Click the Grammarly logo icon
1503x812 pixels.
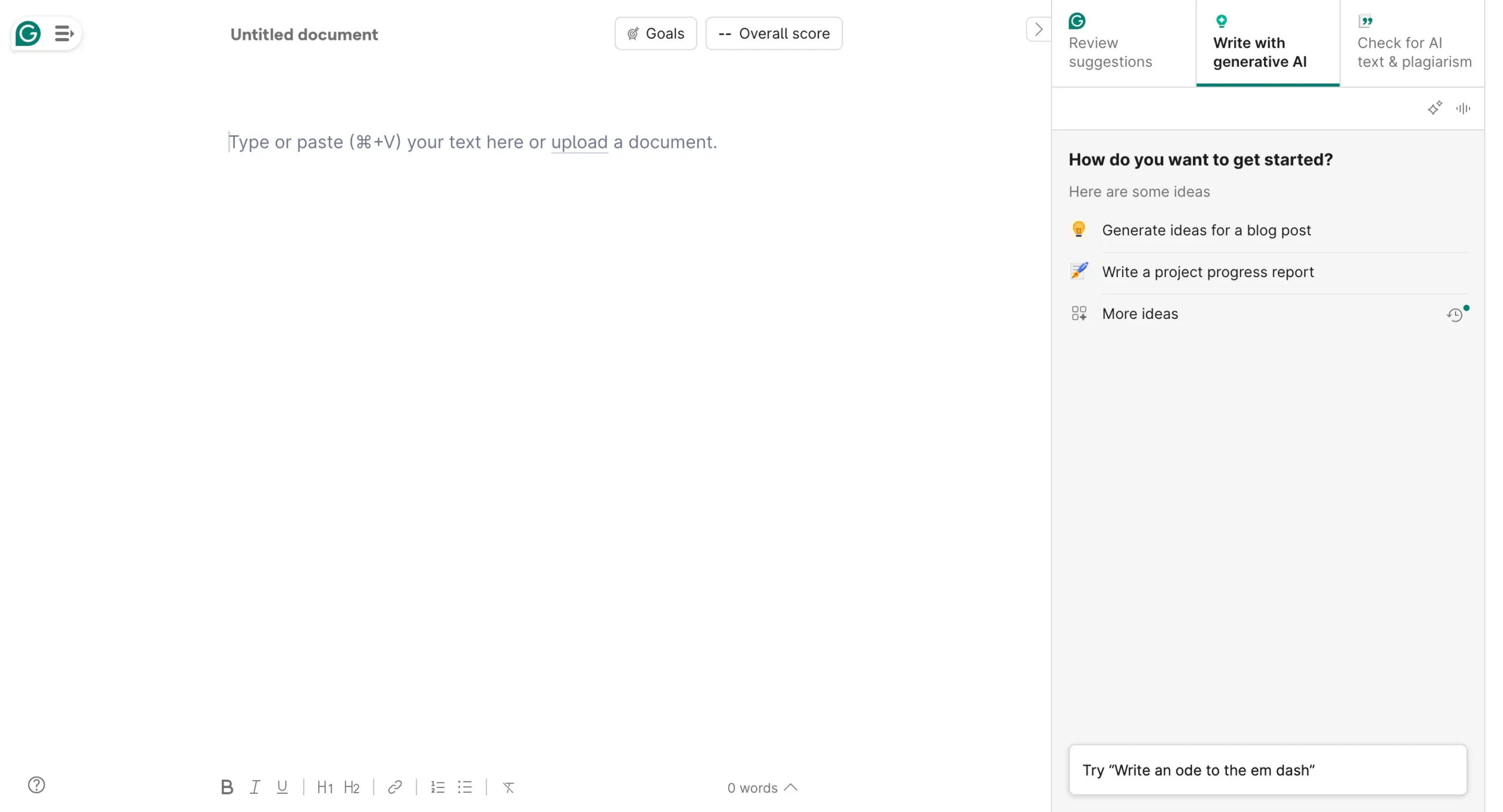(x=28, y=33)
